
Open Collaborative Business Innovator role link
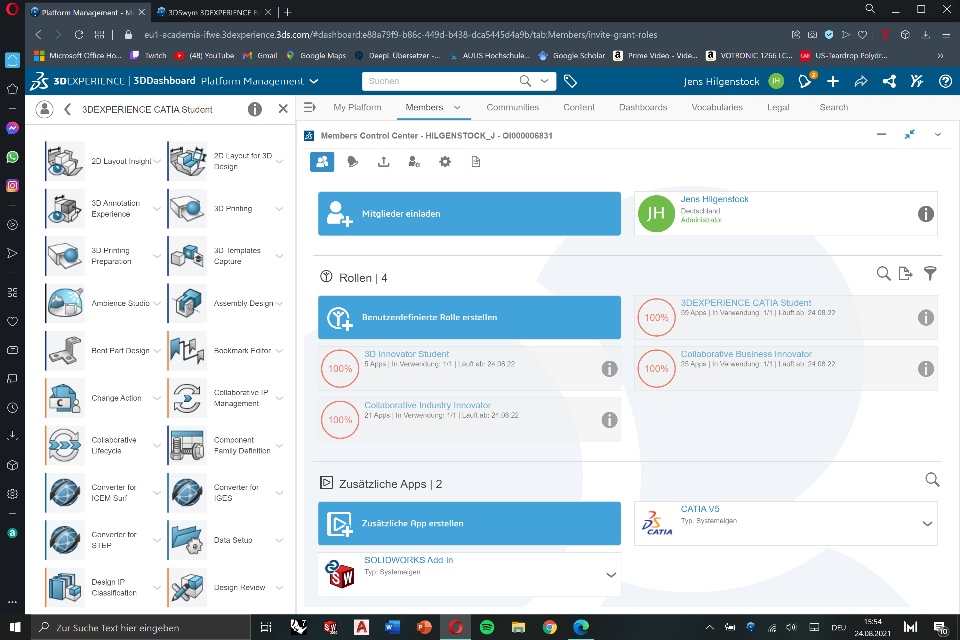746,354
